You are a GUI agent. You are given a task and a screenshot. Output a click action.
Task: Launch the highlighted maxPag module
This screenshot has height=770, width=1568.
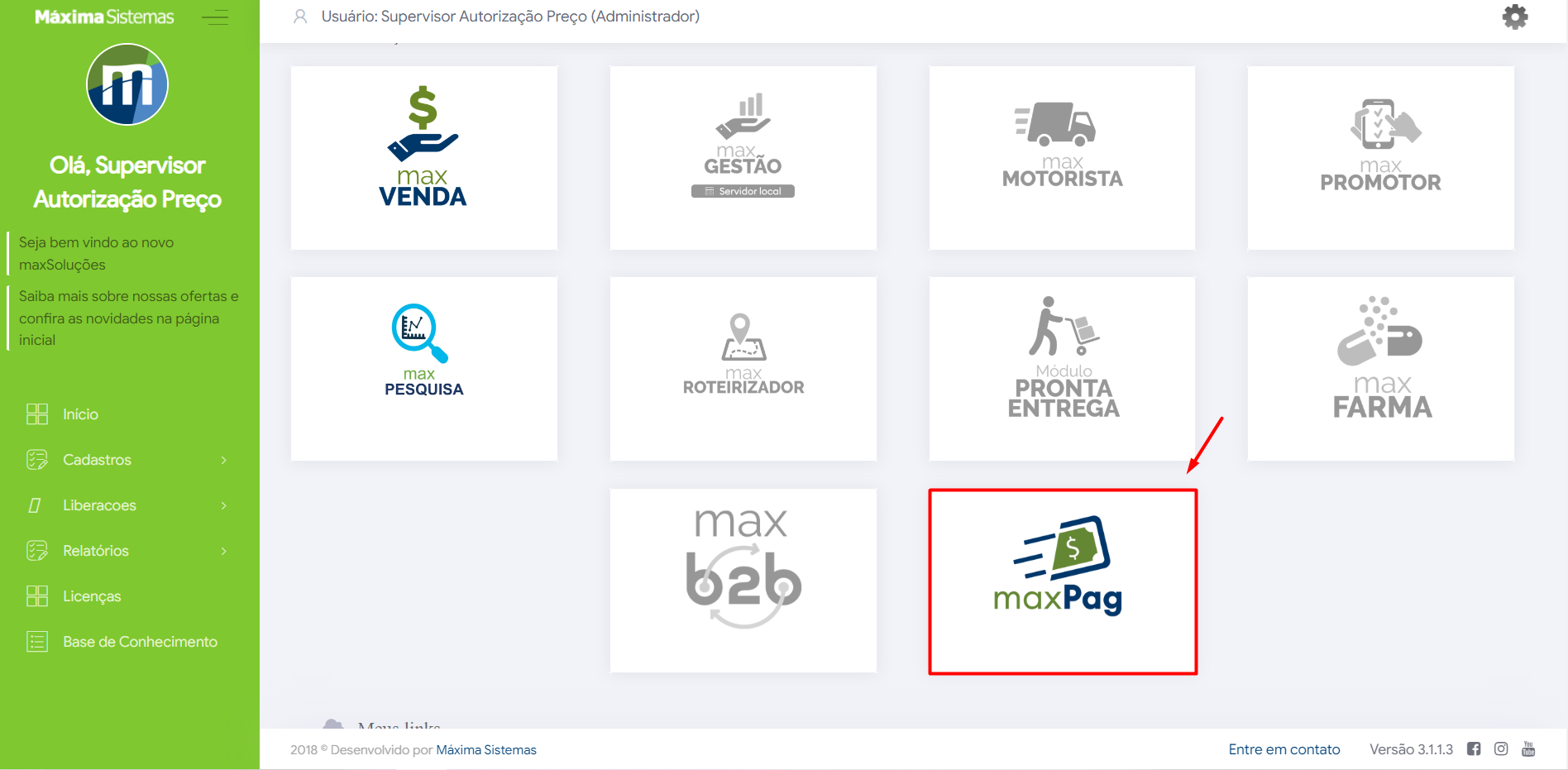(x=1063, y=581)
